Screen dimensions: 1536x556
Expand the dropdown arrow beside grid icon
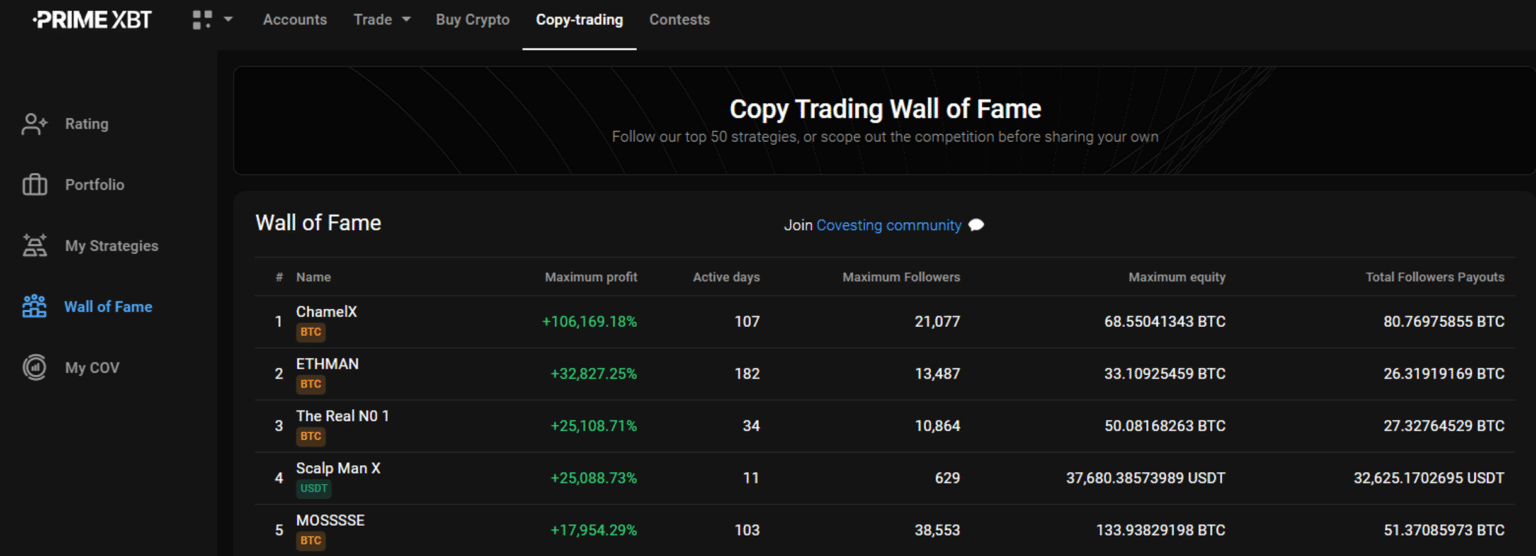tap(228, 19)
